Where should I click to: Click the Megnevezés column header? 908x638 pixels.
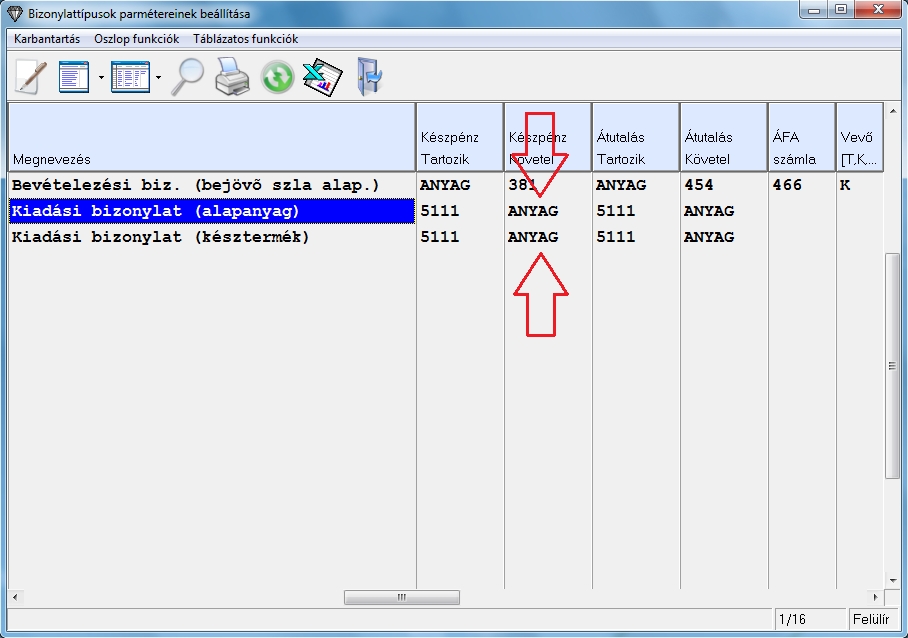[x=211, y=137]
